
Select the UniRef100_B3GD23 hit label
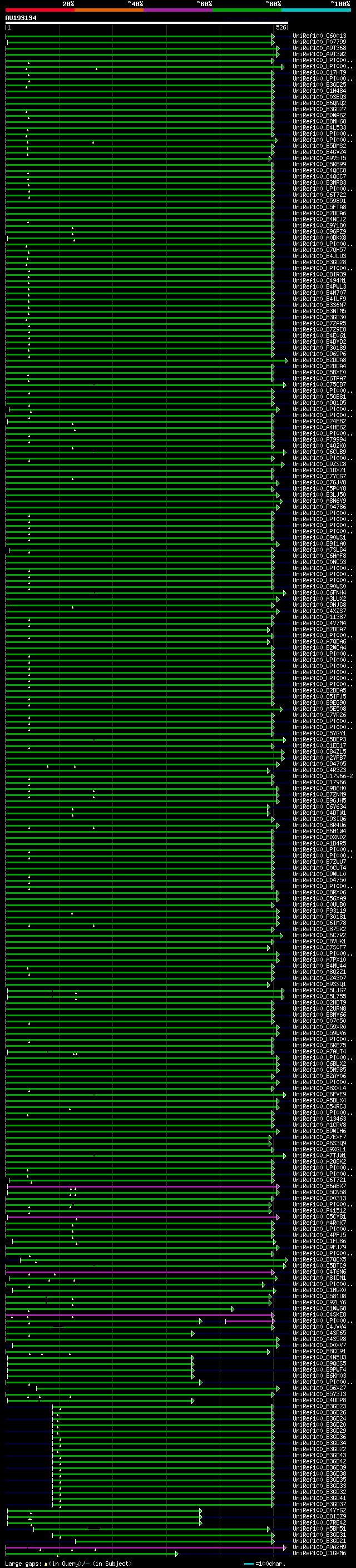pos(319,1407)
